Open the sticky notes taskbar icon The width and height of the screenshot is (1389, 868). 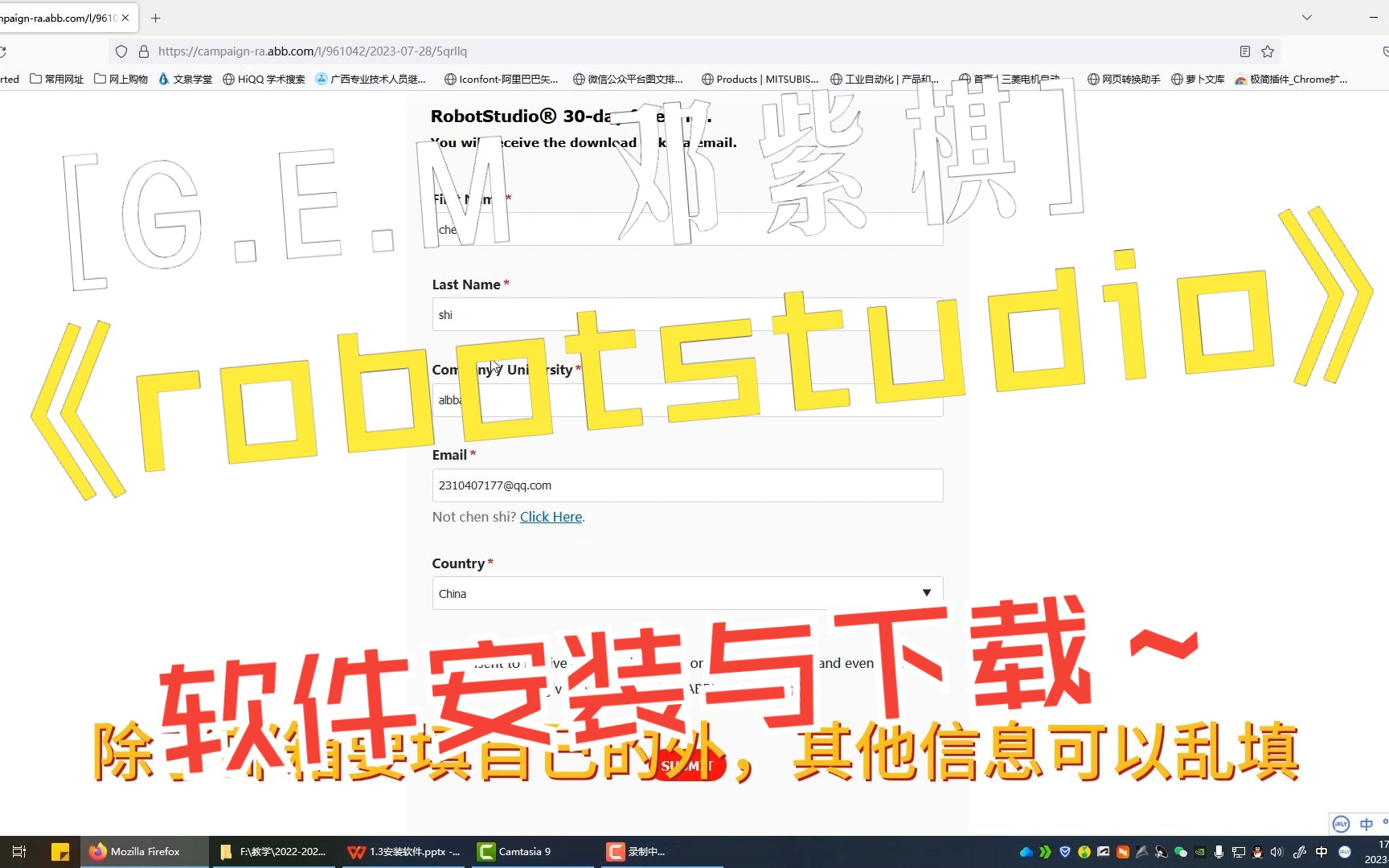60,851
